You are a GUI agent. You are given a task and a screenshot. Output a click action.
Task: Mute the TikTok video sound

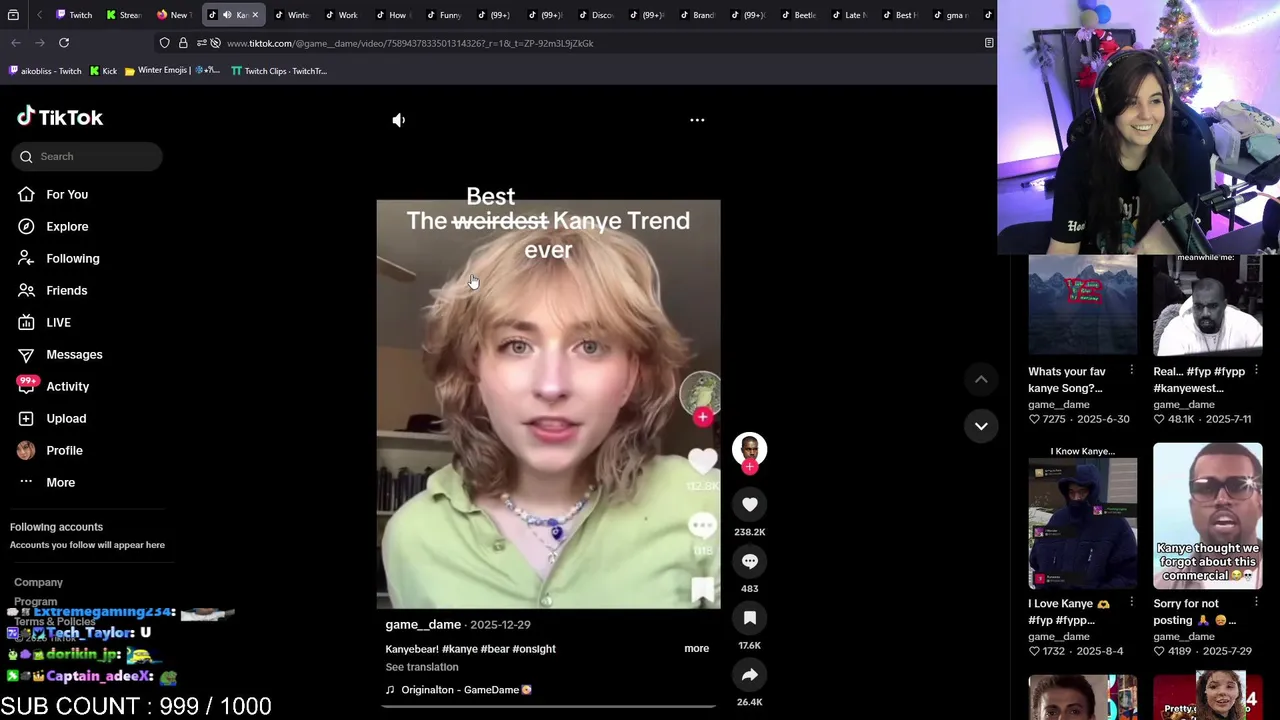(398, 120)
